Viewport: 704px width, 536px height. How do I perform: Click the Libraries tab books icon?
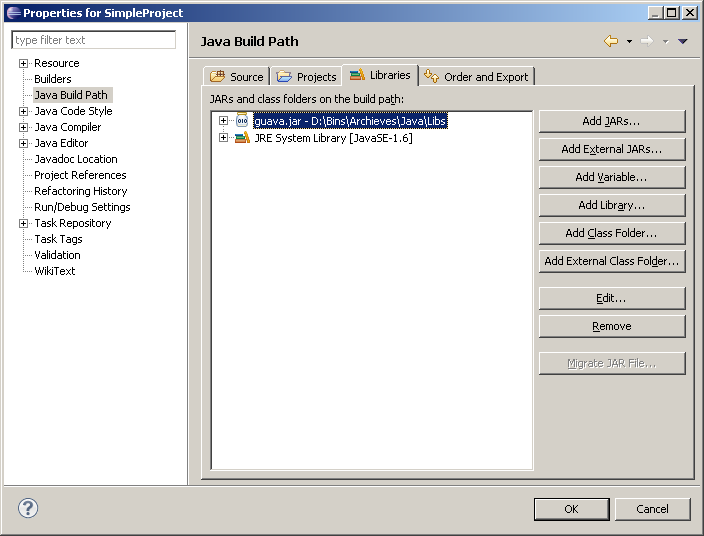pos(357,75)
